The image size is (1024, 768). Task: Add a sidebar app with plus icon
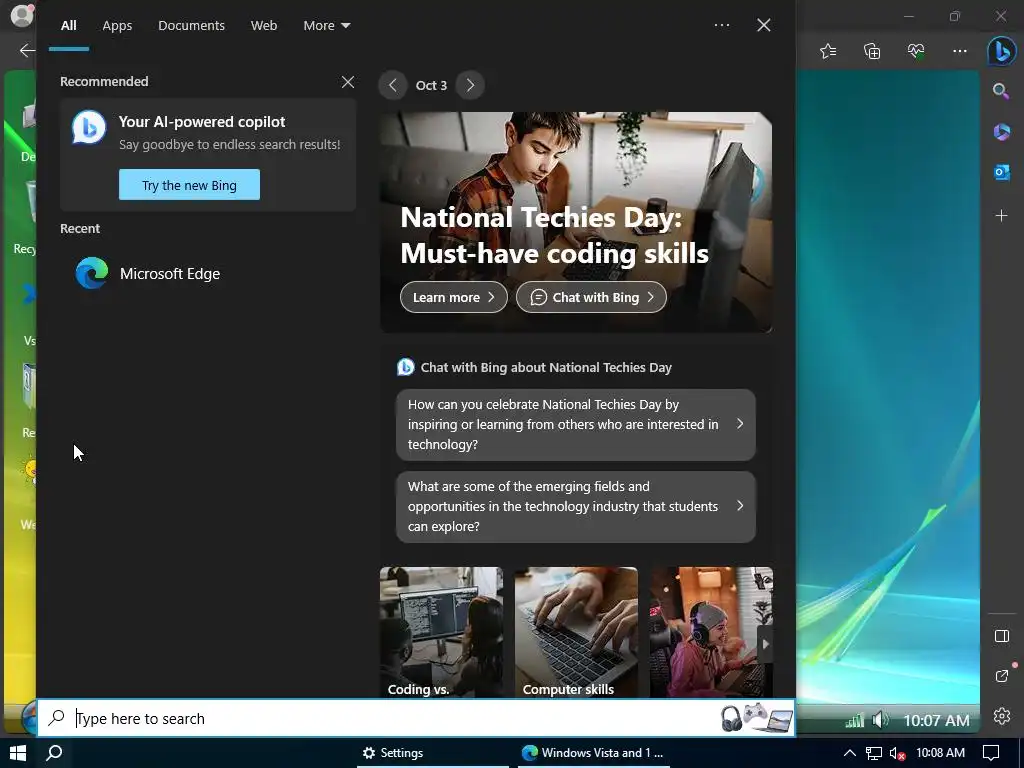point(1001,216)
